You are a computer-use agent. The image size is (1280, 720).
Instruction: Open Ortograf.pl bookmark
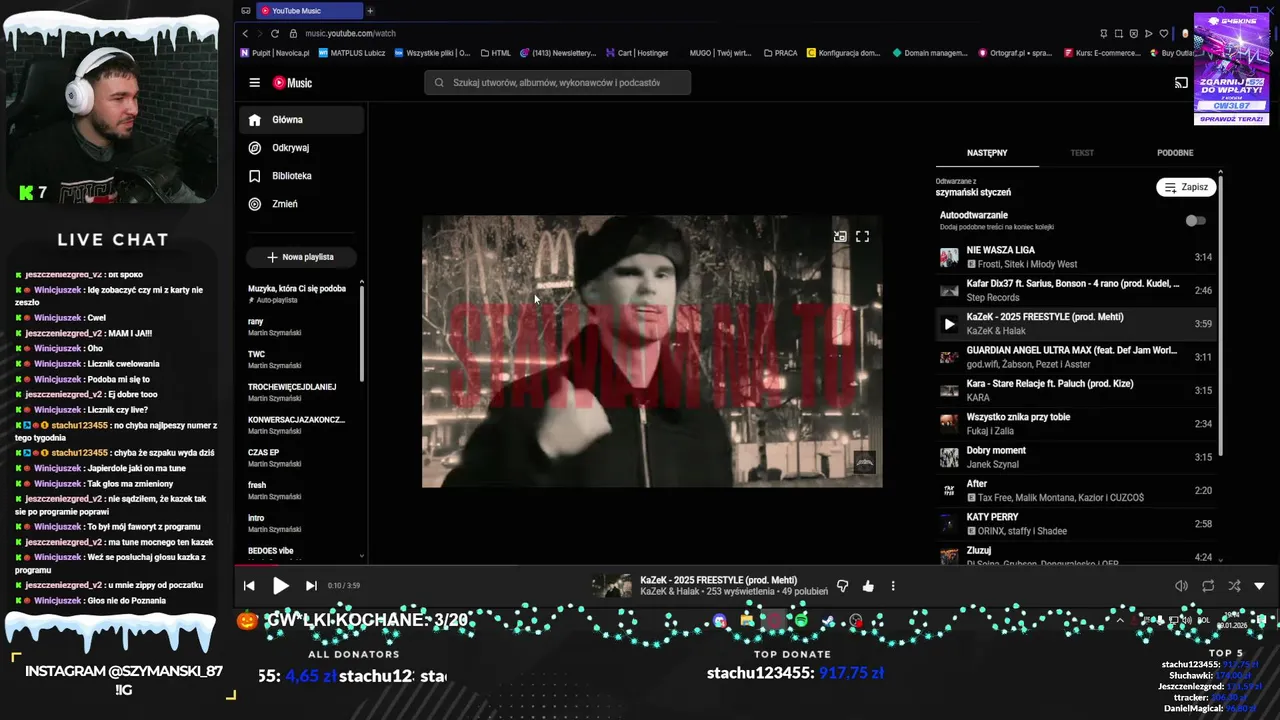click(1015, 53)
